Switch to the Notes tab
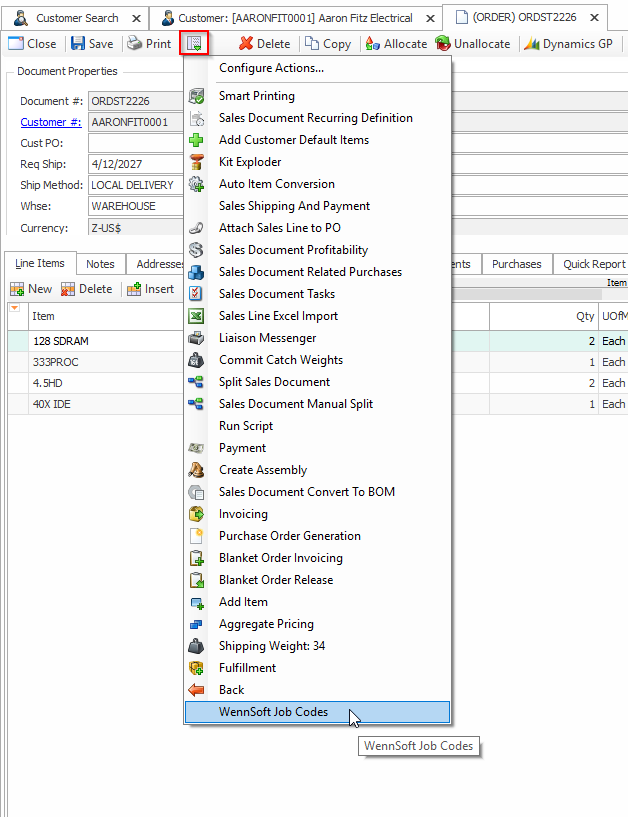 pyautogui.click(x=100, y=264)
